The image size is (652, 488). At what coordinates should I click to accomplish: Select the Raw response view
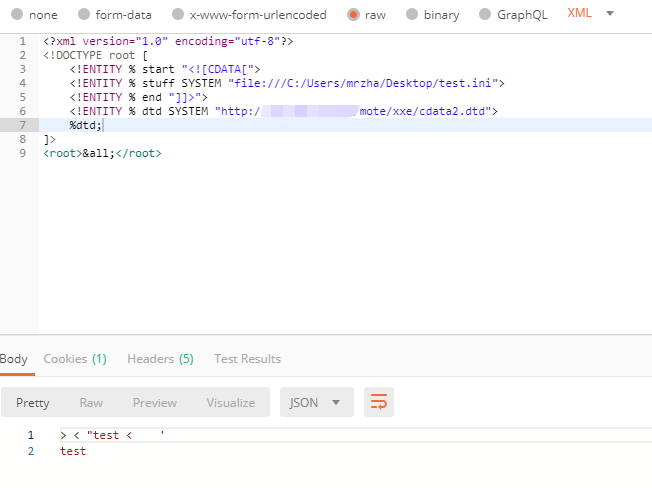pos(91,402)
